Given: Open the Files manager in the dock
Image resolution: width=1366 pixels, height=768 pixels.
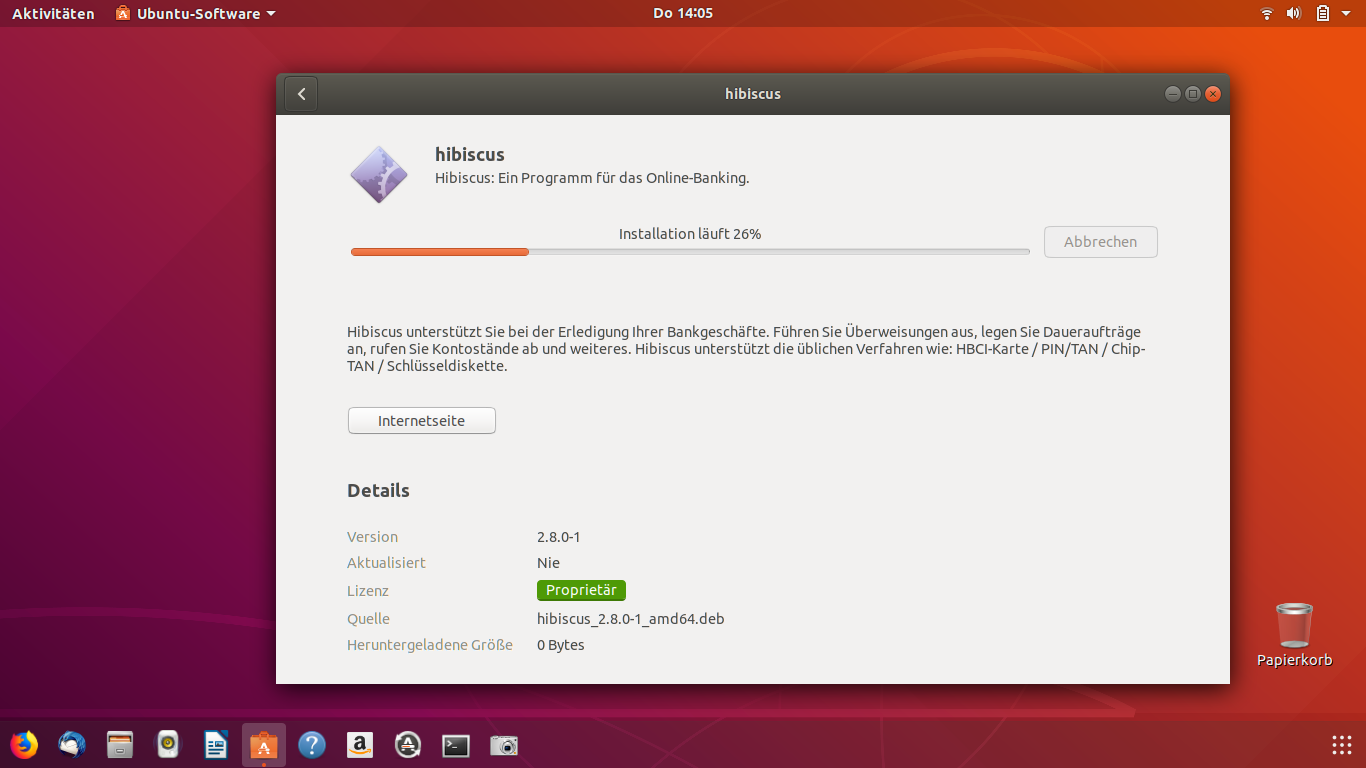Looking at the screenshot, I should pos(120,745).
